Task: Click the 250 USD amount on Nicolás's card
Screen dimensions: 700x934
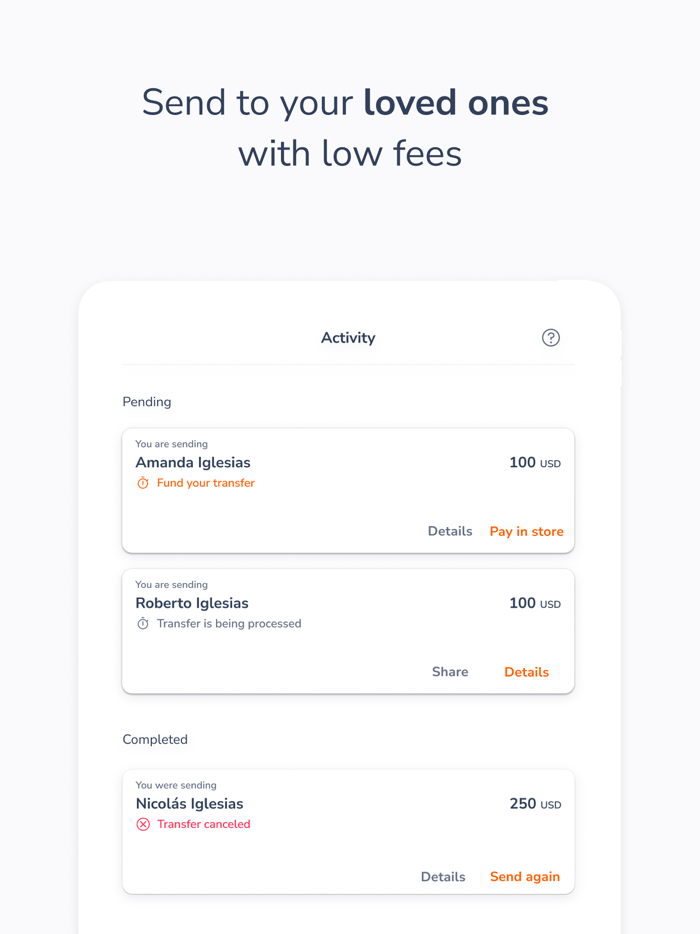Action: tap(535, 803)
